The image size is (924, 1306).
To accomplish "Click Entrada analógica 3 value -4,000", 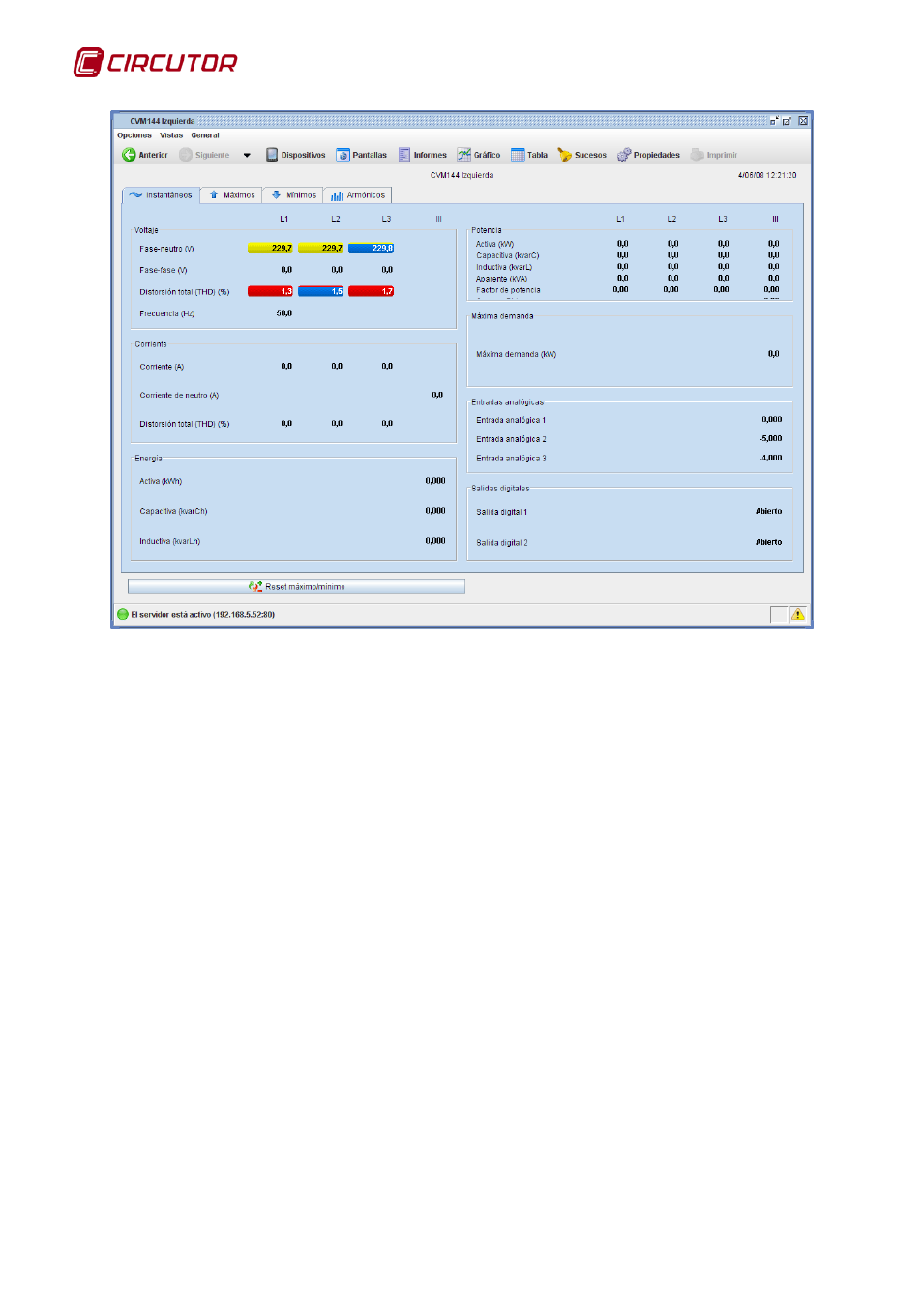I will pyautogui.click(x=771, y=459).
